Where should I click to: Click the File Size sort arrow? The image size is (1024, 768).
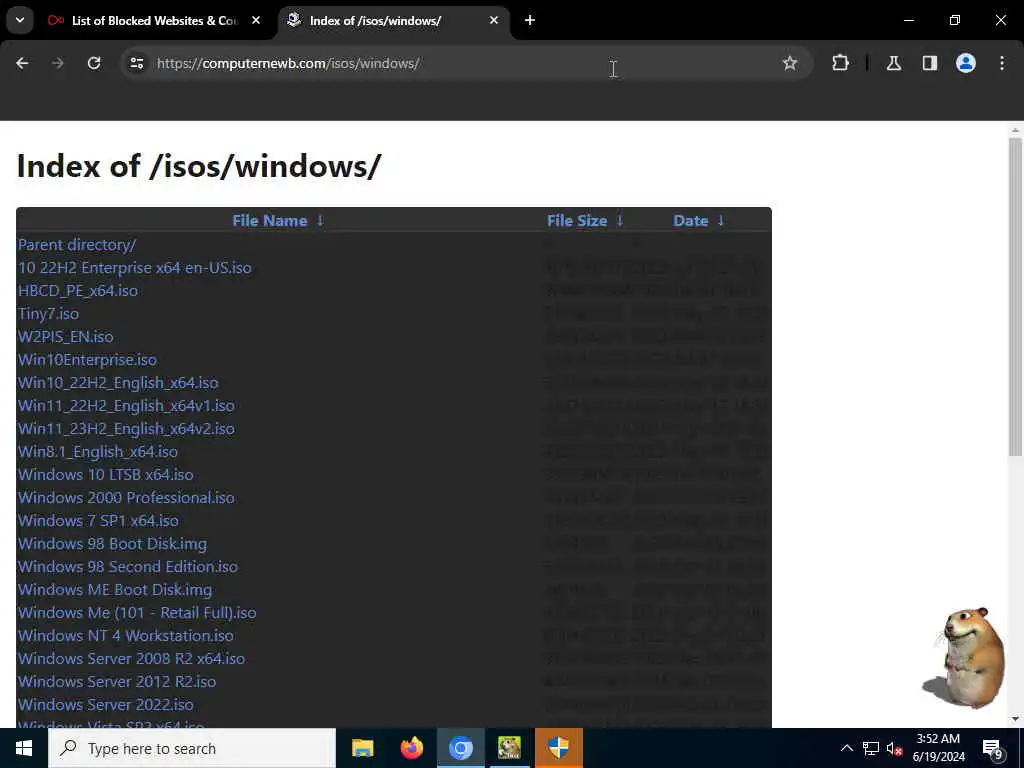click(x=620, y=221)
